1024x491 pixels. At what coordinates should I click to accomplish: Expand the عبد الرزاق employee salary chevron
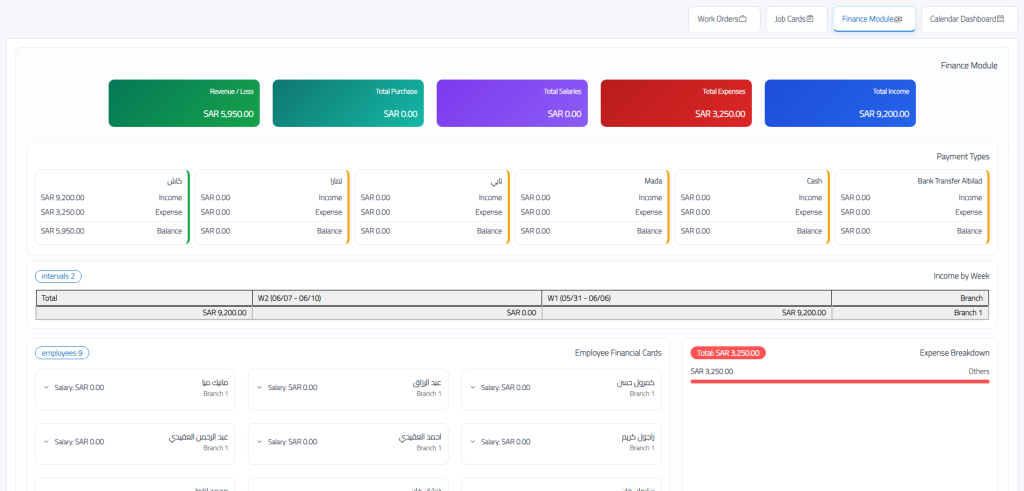[x=259, y=387]
